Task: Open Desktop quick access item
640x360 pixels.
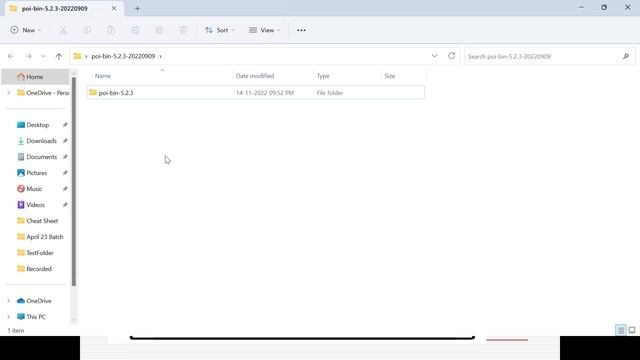Action: (33, 125)
